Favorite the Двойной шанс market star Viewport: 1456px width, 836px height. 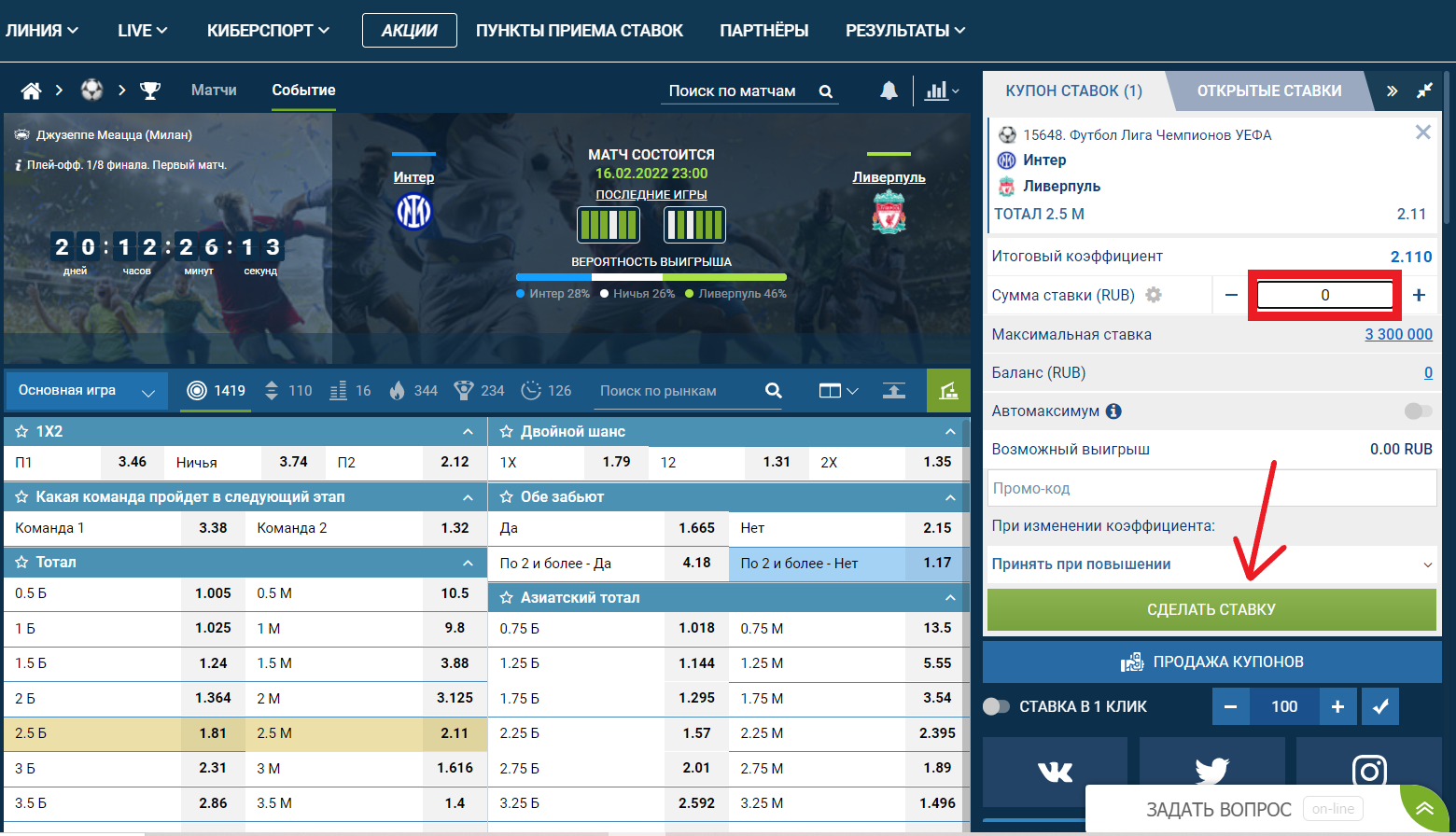point(506,432)
